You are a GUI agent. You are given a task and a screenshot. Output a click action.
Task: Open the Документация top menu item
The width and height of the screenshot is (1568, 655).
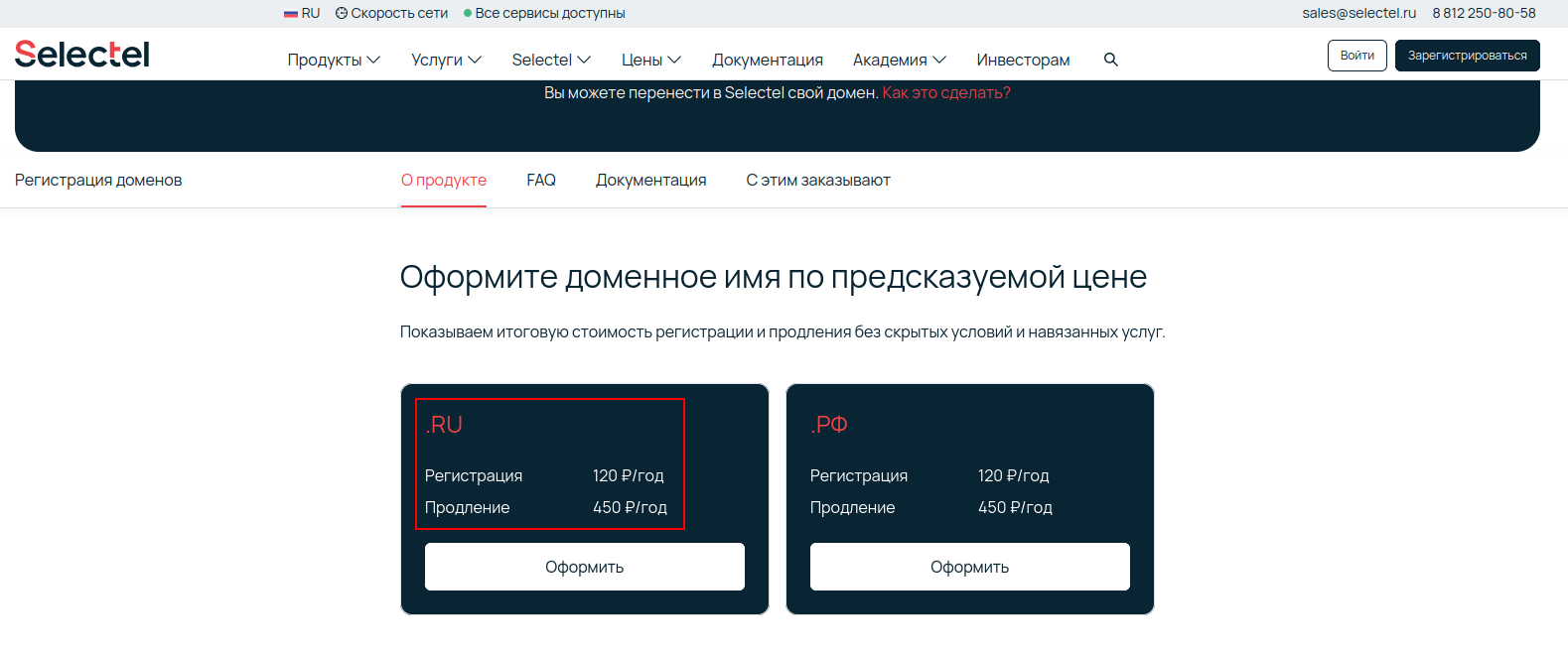coord(768,60)
